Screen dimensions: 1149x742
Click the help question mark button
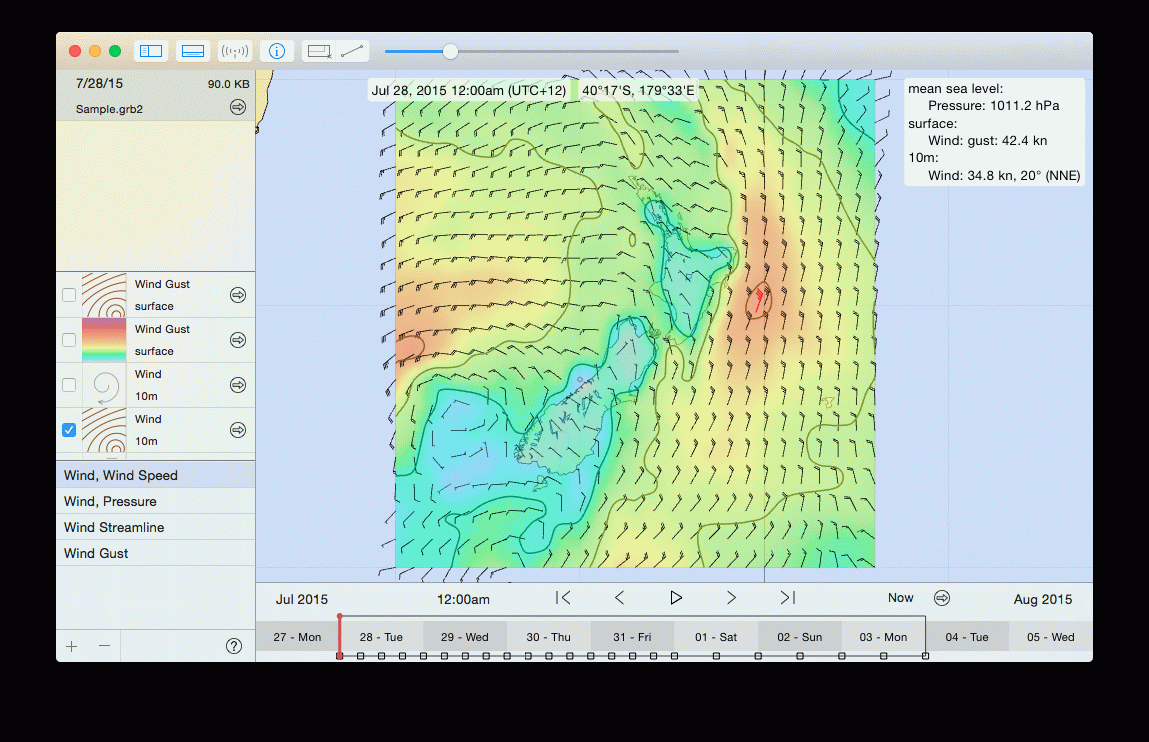click(234, 646)
